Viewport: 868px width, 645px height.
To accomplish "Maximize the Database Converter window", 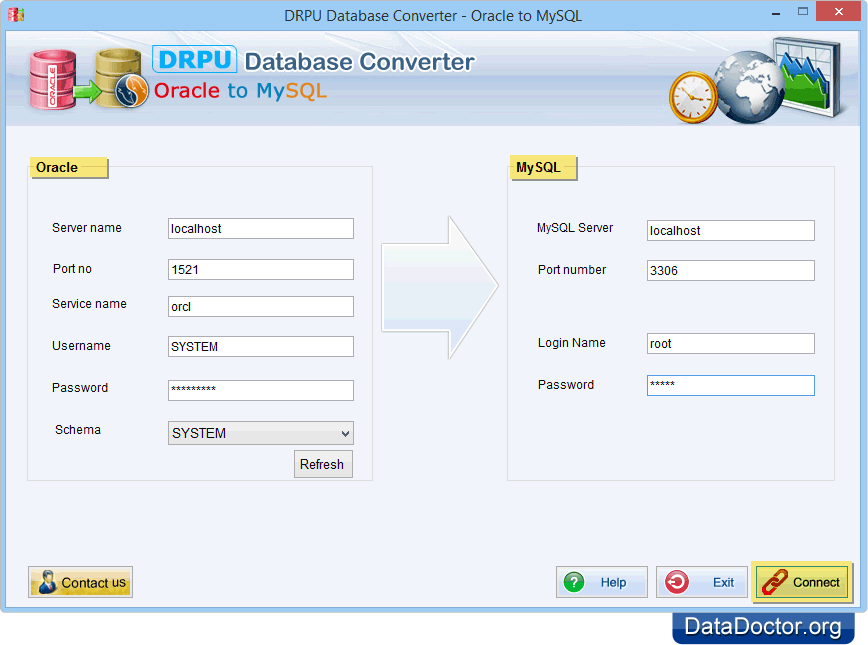I will coord(803,12).
